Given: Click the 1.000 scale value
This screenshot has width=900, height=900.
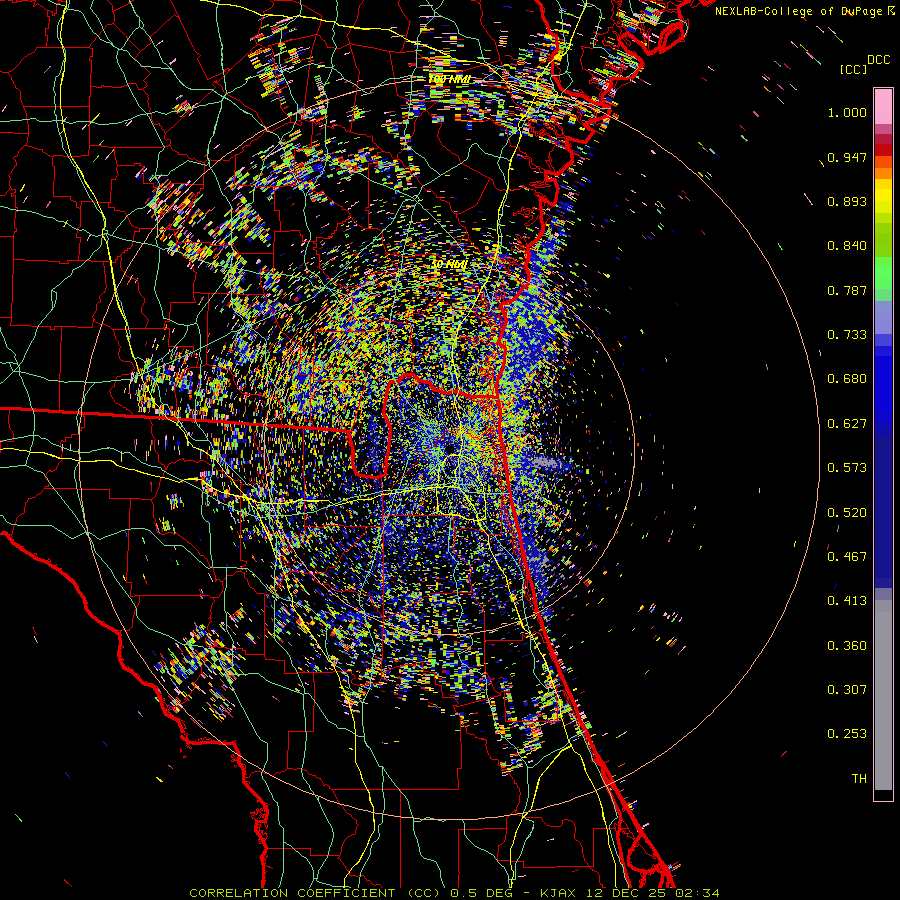Looking at the screenshot, I should [x=847, y=112].
